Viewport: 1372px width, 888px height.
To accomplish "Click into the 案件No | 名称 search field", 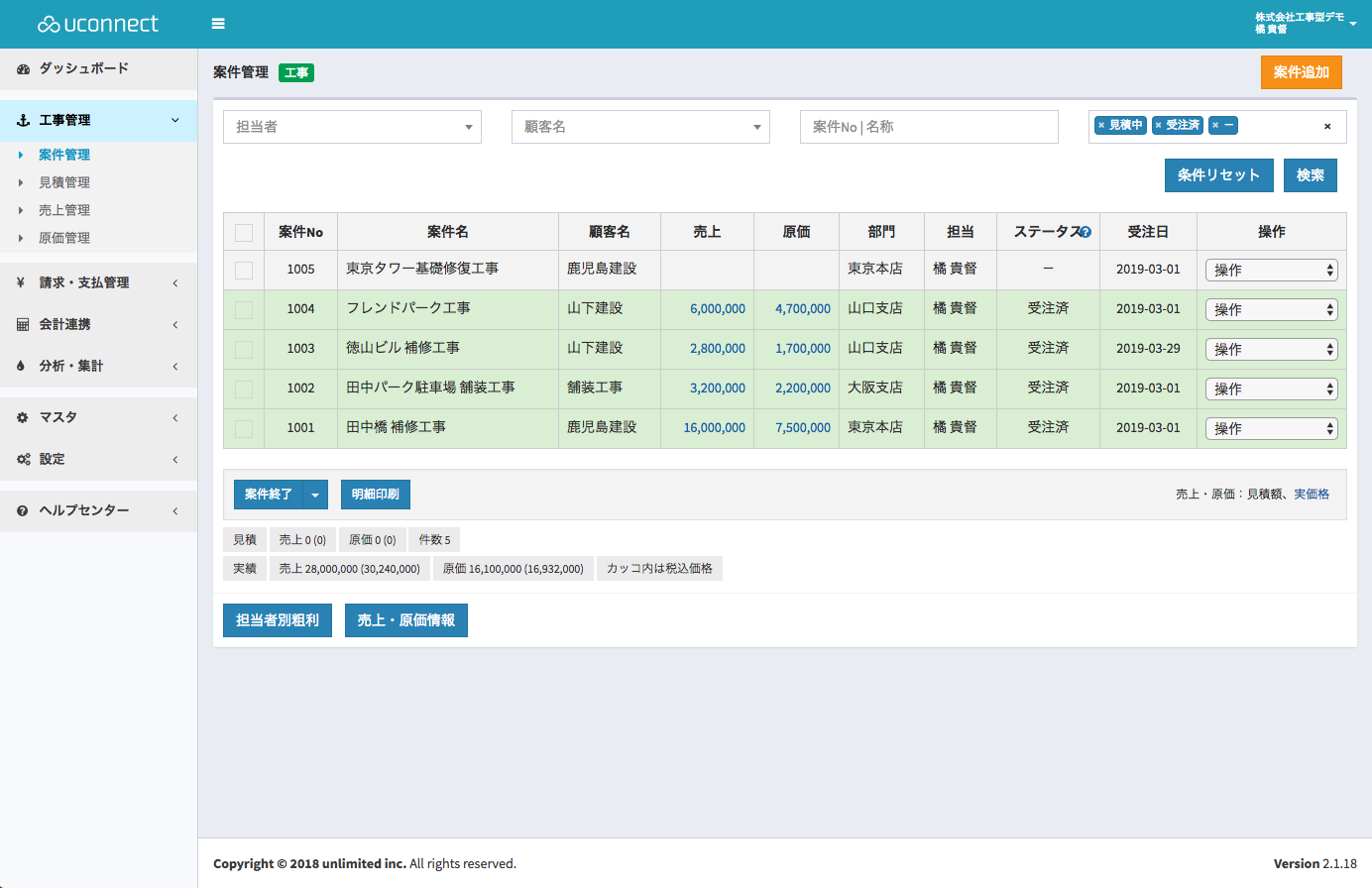I will pos(929,127).
